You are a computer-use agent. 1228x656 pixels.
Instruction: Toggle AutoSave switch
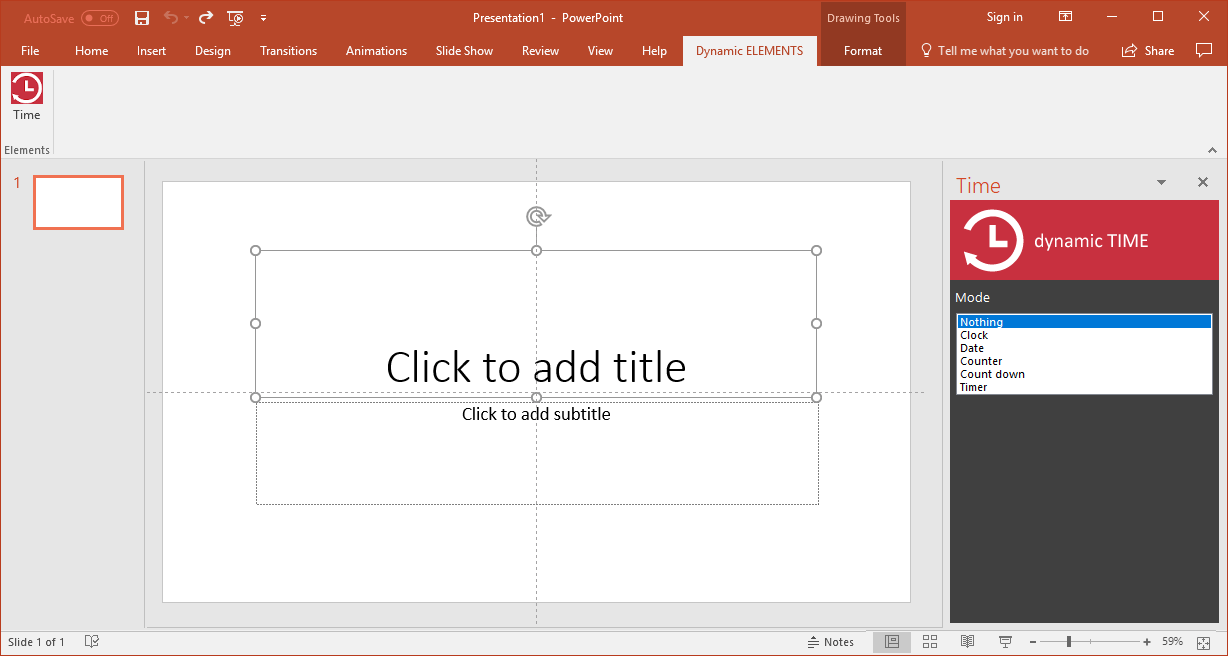pos(99,18)
